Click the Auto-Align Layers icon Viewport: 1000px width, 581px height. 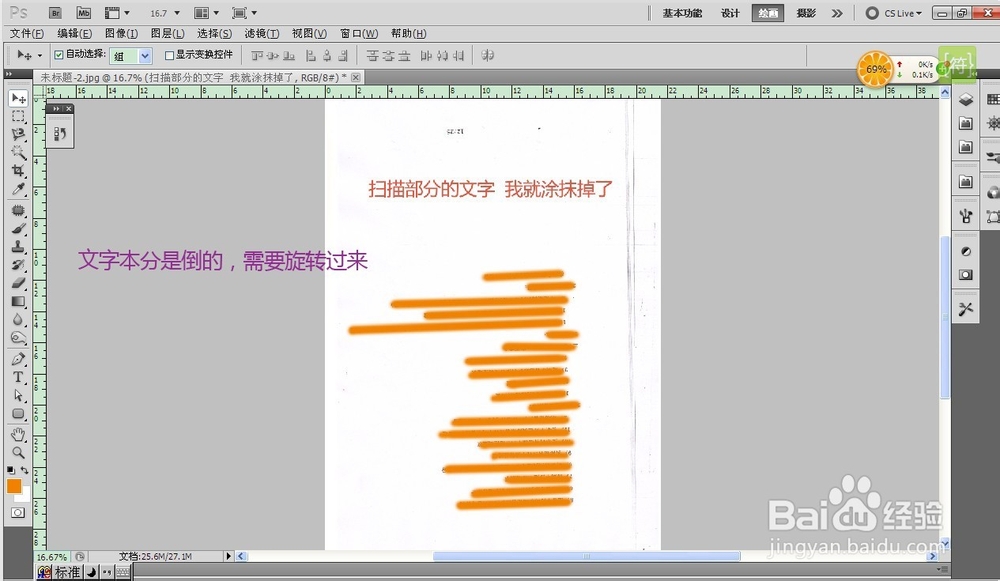tap(488, 55)
